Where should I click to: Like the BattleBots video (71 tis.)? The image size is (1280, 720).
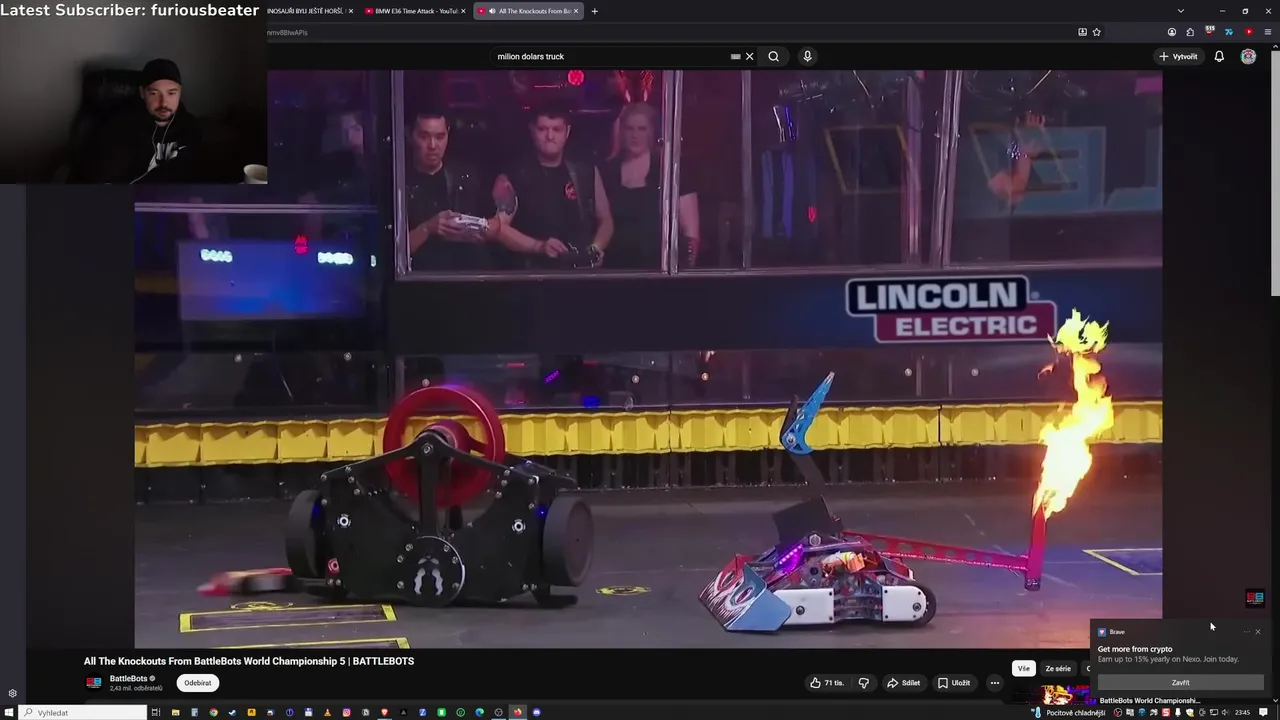826,683
